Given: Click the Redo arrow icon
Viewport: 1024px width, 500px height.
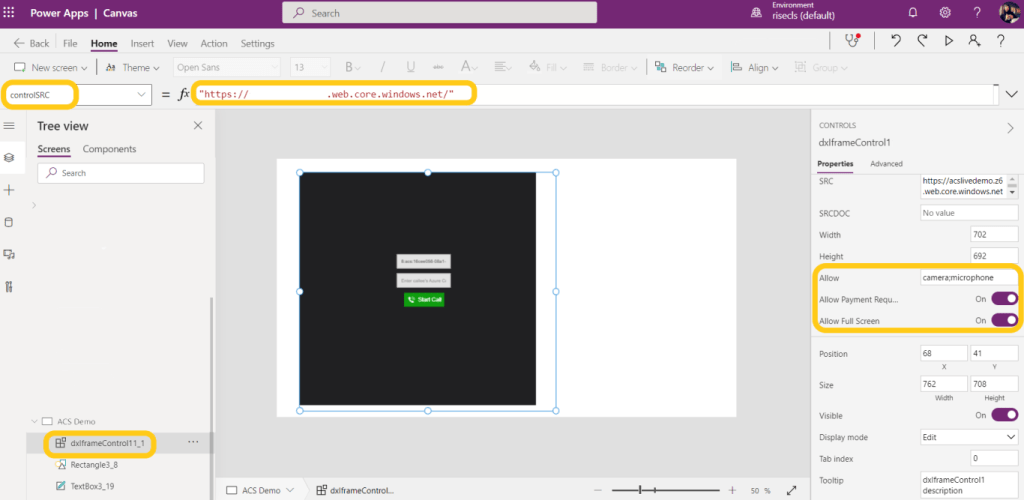Looking at the screenshot, I should click(x=922, y=41).
